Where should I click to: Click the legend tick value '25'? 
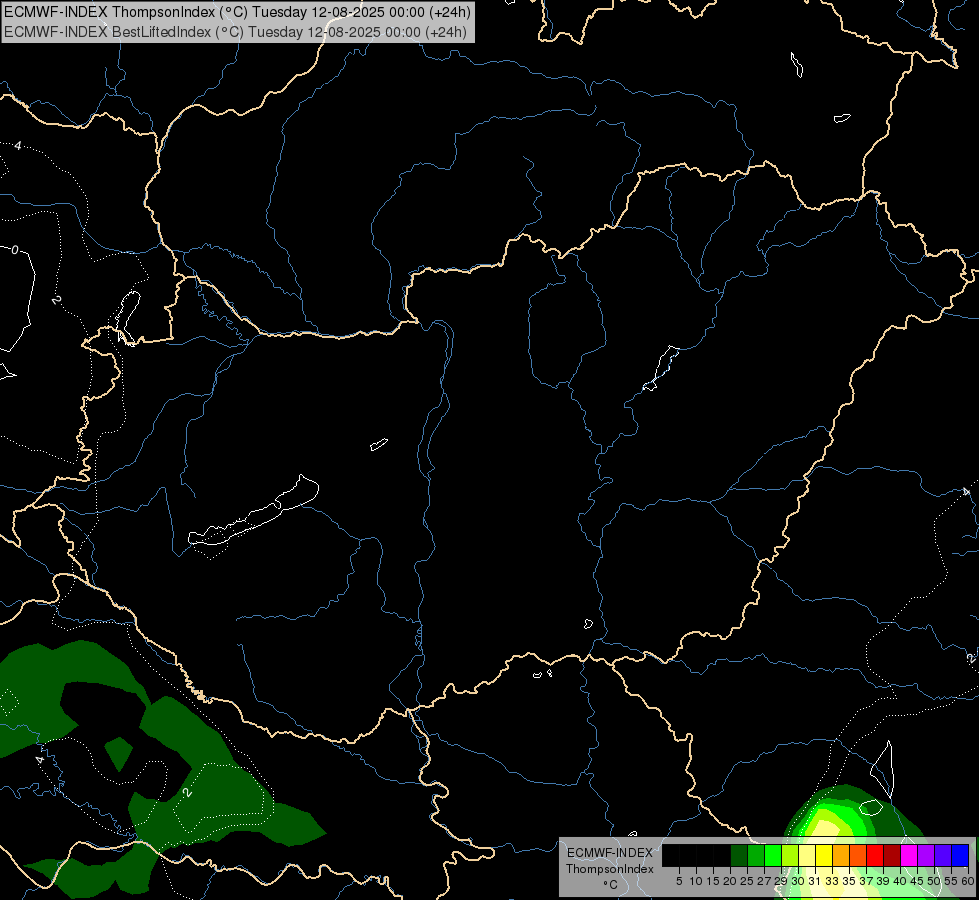click(x=747, y=881)
